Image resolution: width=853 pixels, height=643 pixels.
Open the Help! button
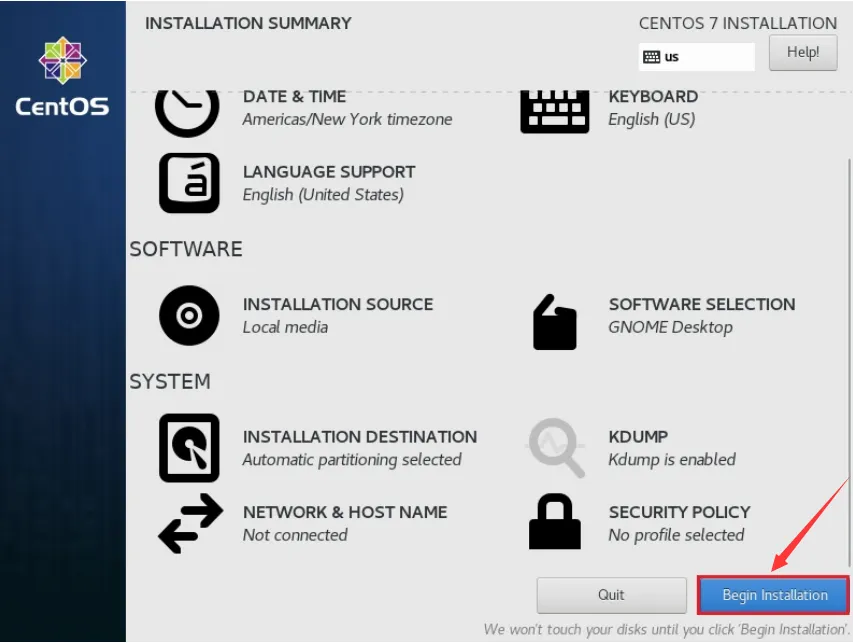point(803,53)
